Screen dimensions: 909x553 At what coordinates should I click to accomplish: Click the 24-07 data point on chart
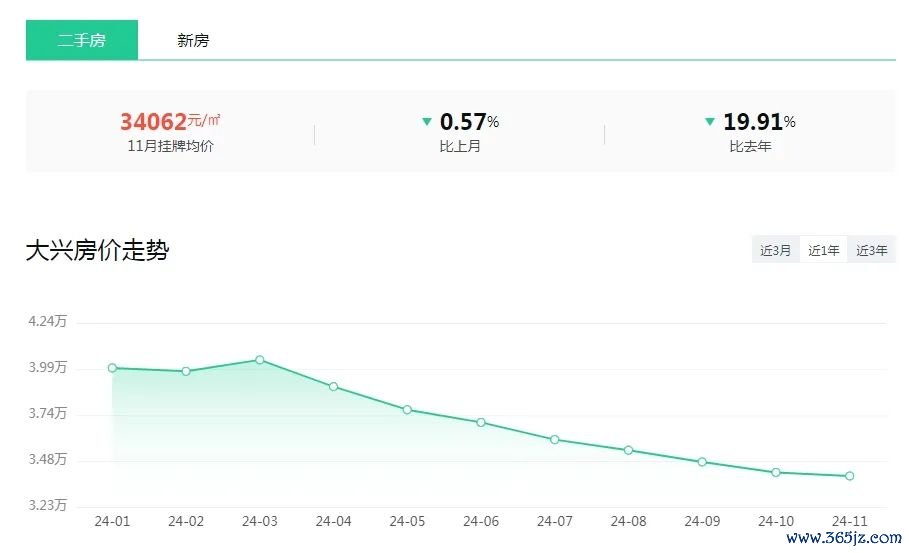pyautogui.click(x=555, y=440)
